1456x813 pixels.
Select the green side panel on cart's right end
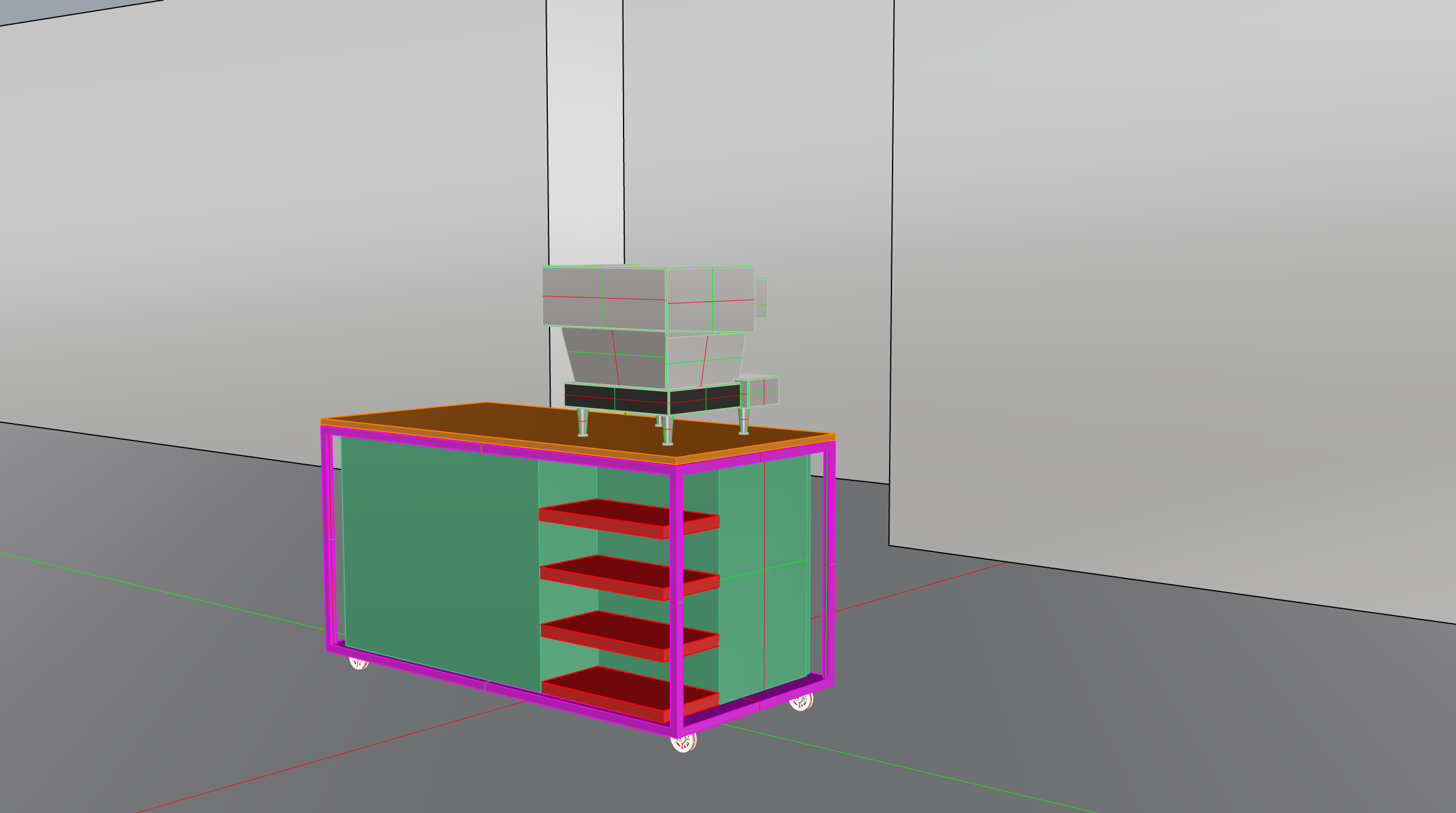pyautogui.click(x=764, y=579)
